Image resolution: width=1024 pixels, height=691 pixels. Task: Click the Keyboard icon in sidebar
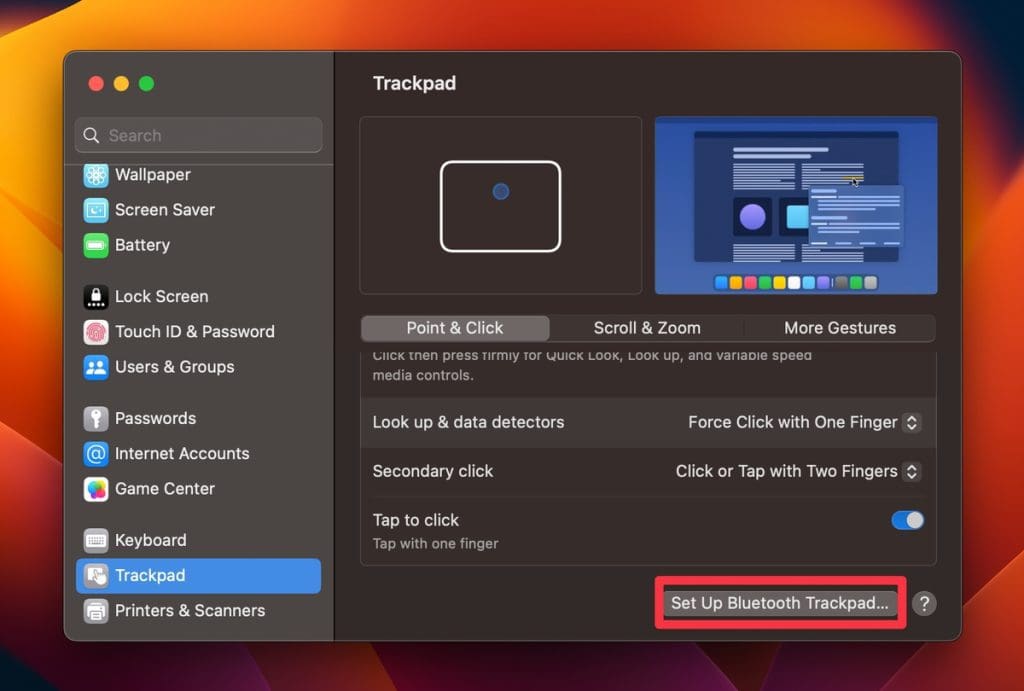point(96,541)
